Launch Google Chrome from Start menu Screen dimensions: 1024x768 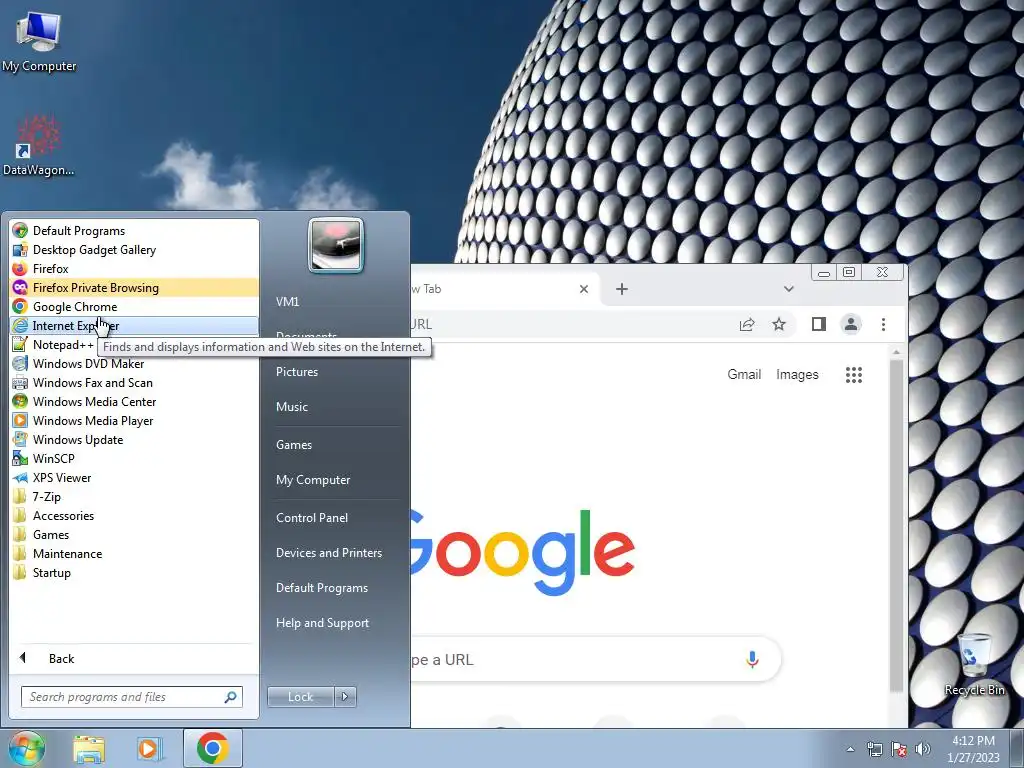[134, 306]
